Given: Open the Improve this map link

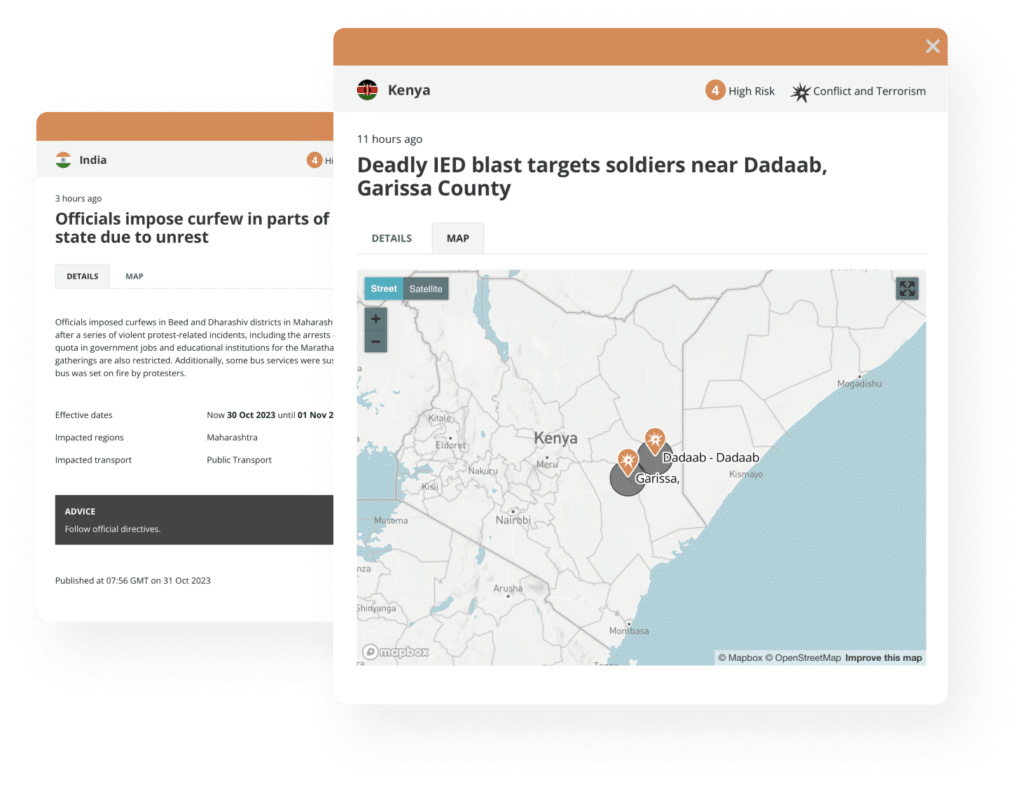Looking at the screenshot, I should pyautogui.click(x=884, y=658).
